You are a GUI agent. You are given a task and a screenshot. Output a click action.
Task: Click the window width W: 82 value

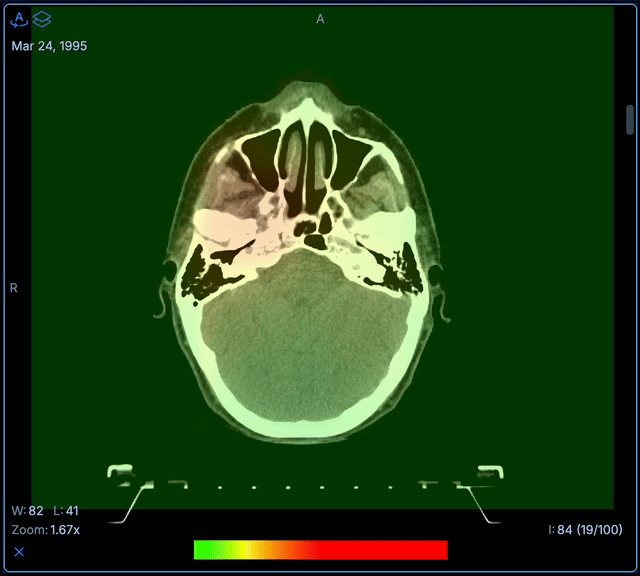28,510
